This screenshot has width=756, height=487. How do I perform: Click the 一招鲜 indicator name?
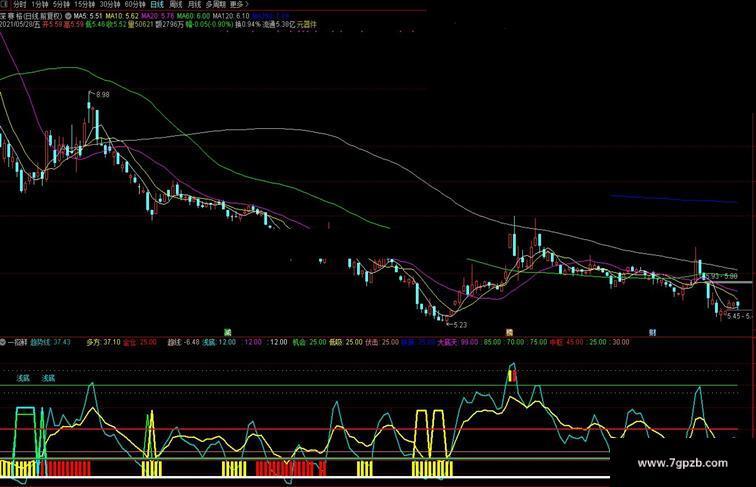tap(18, 342)
